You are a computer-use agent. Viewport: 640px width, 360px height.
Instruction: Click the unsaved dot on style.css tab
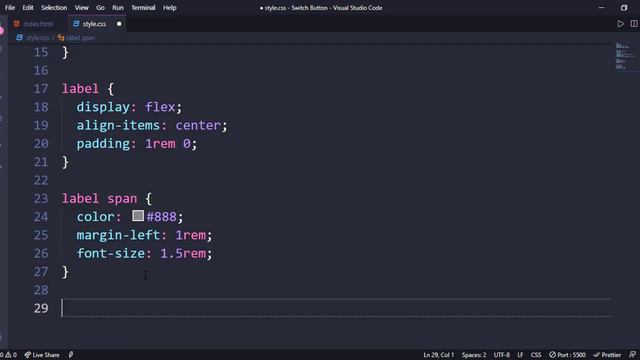119,24
